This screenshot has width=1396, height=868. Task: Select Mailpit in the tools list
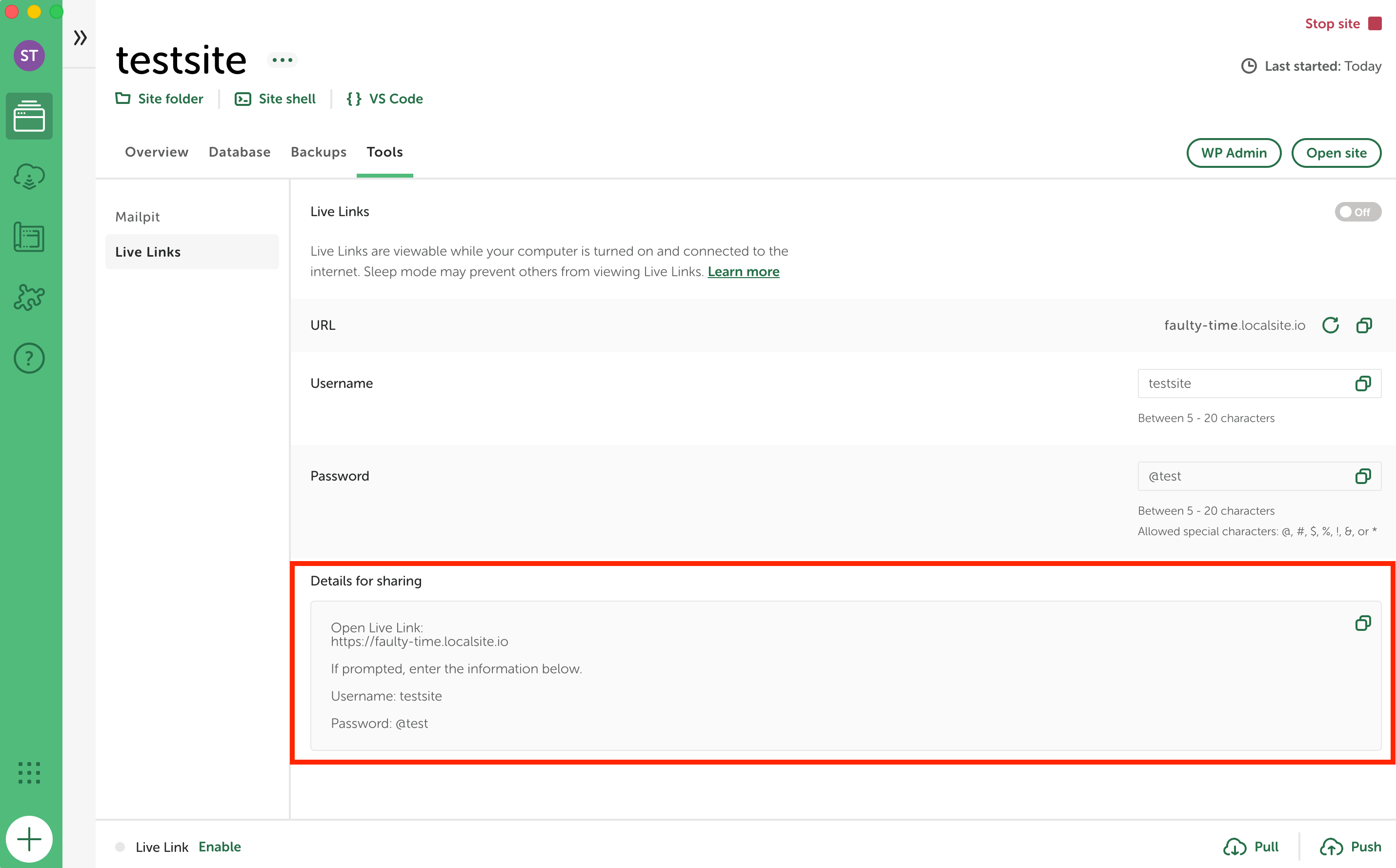click(192, 217)
